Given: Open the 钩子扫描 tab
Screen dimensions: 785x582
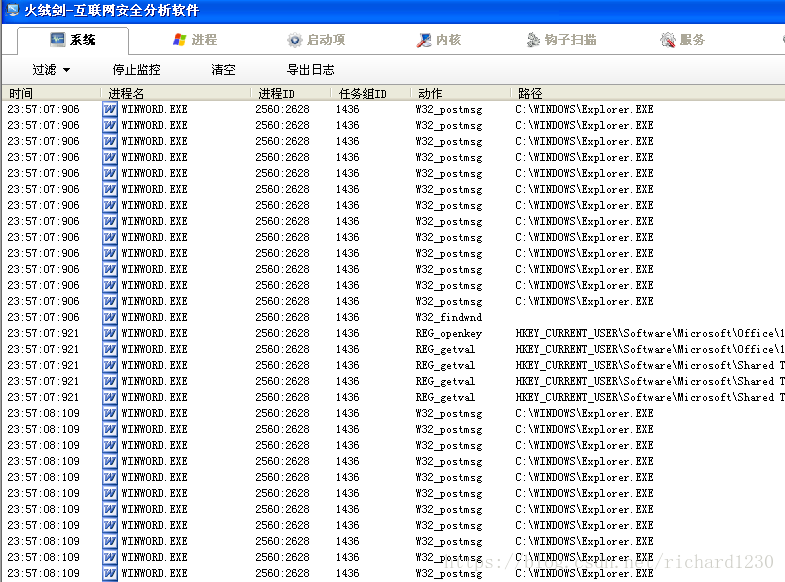Looking at the screenshot, I should (561, 40).
